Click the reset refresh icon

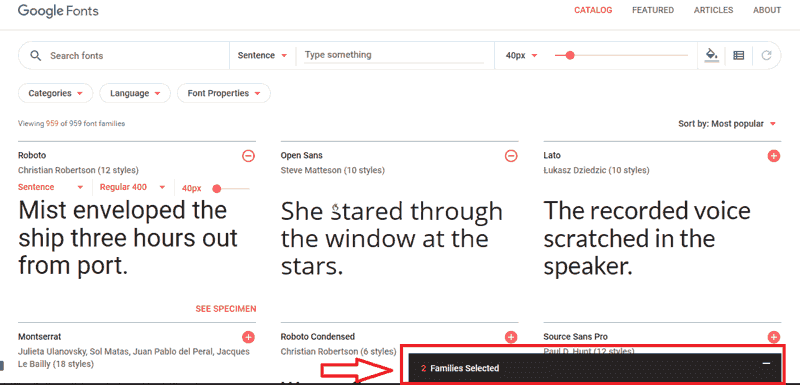coord(766,55)
